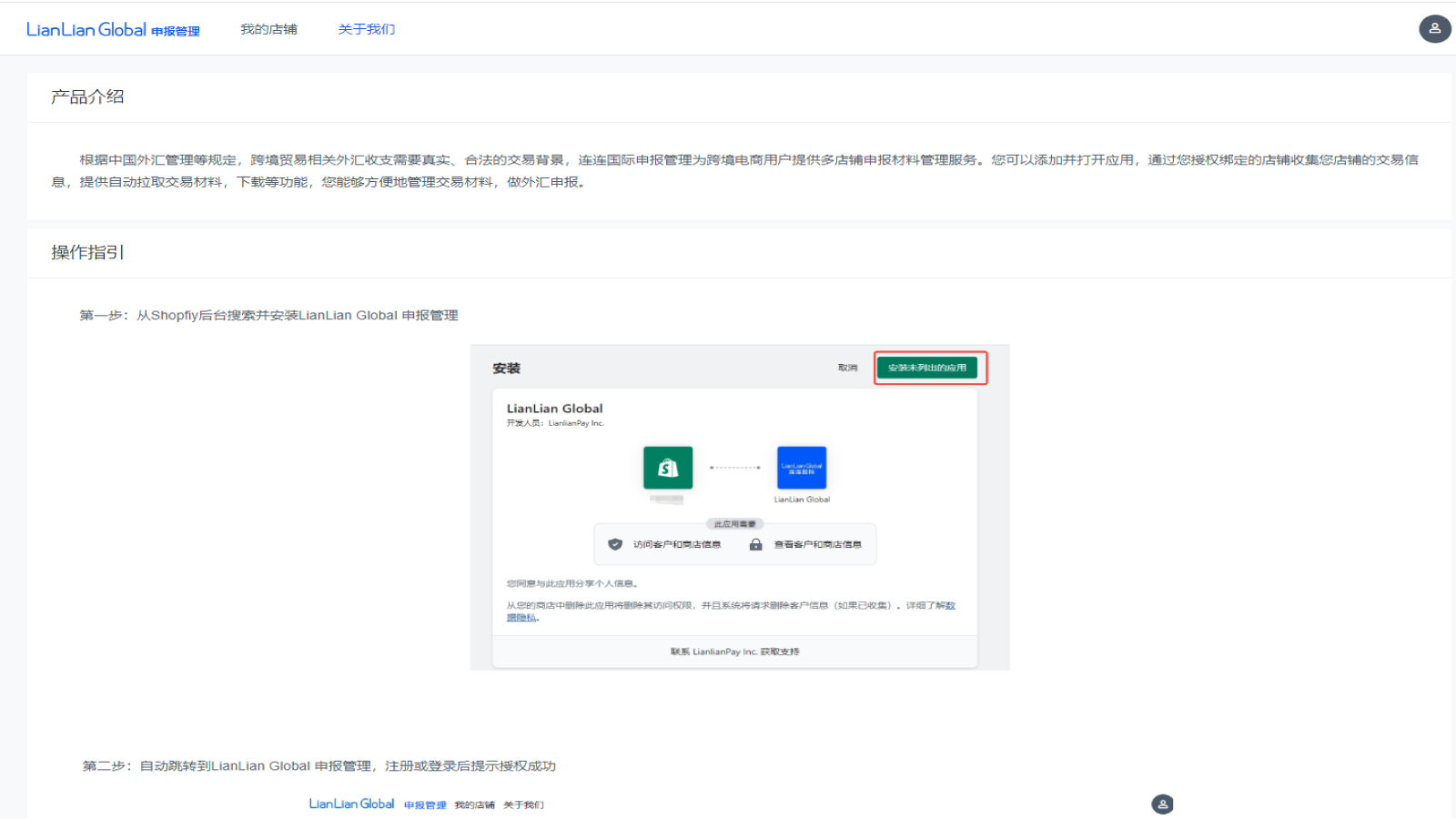
Task: Click the 操作指引 section heading
Action: [x=87, y=252]
